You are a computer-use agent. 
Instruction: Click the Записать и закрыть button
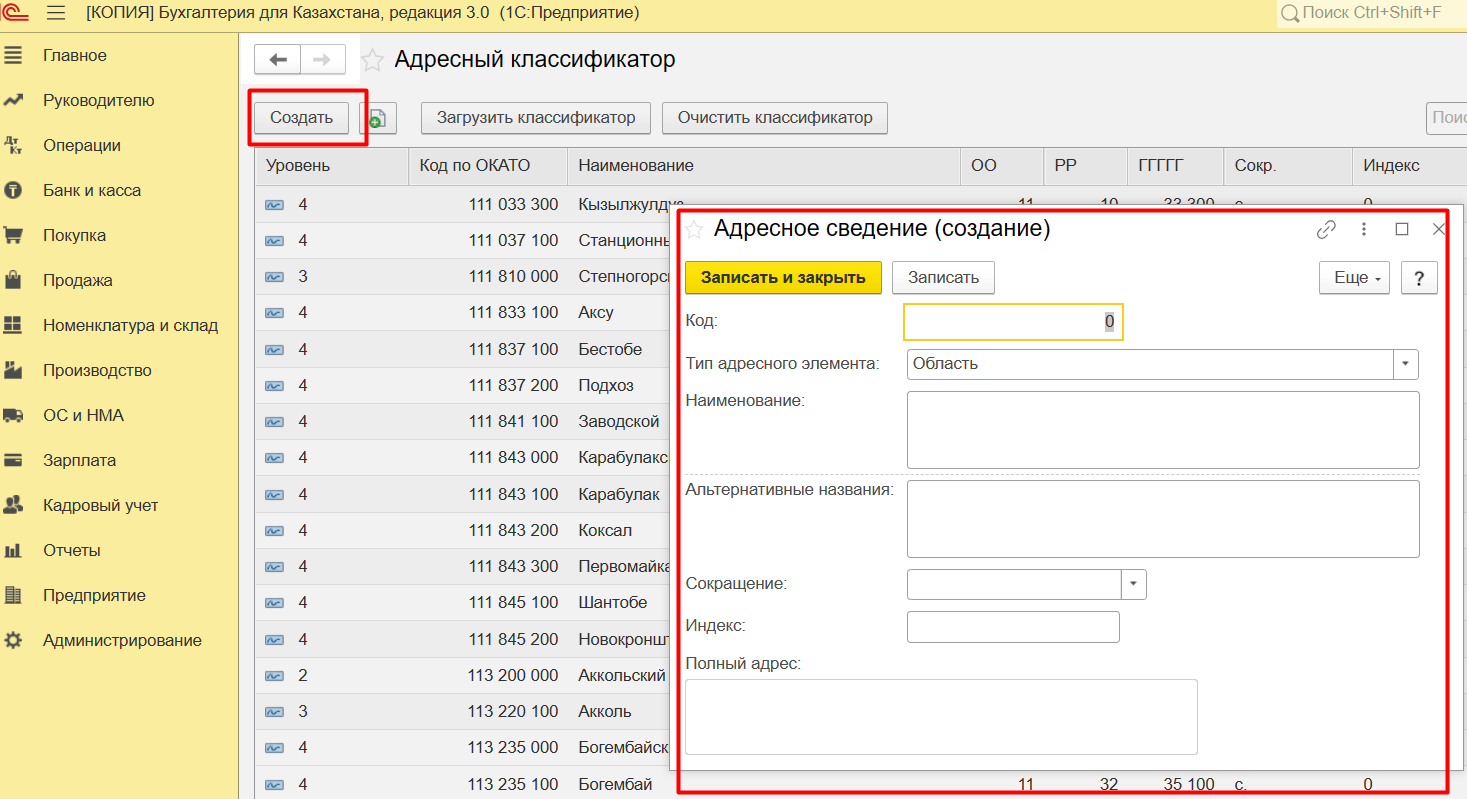(783, 278)
